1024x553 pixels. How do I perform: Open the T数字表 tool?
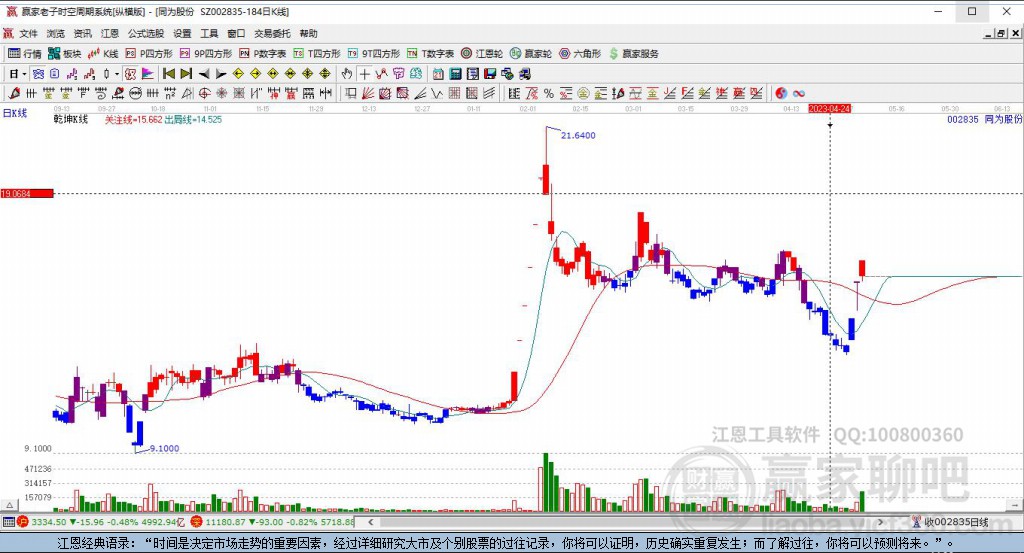click(430, 54)
